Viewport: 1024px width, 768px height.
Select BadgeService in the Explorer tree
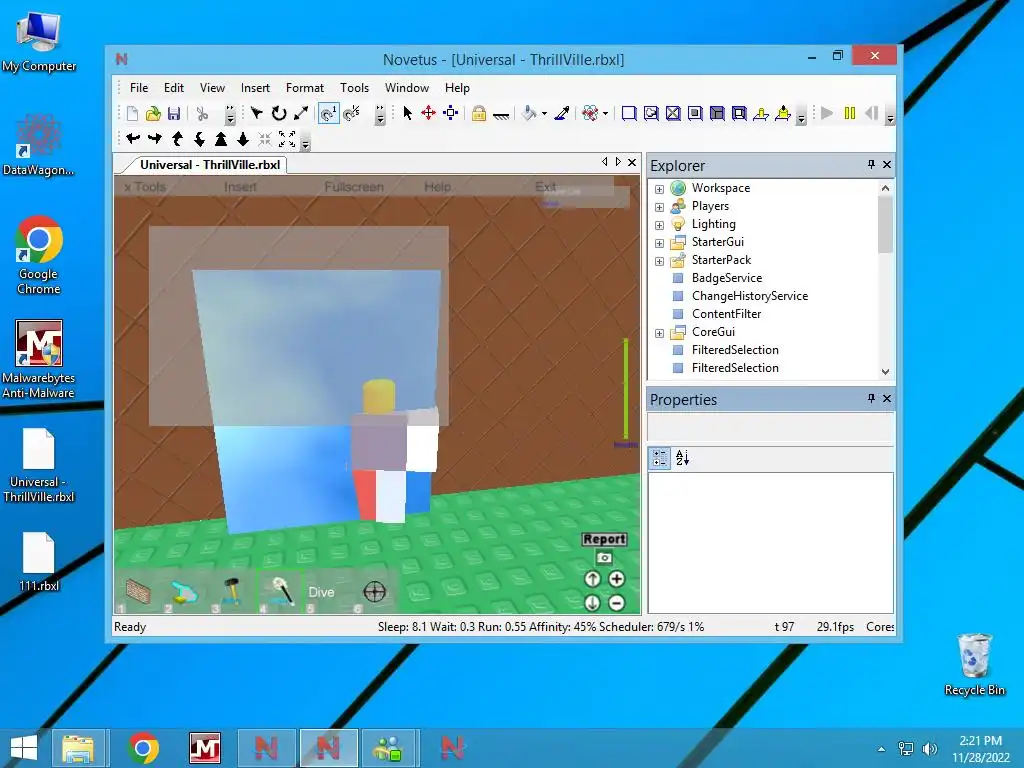pyautogui.click(x=726, y=278)
